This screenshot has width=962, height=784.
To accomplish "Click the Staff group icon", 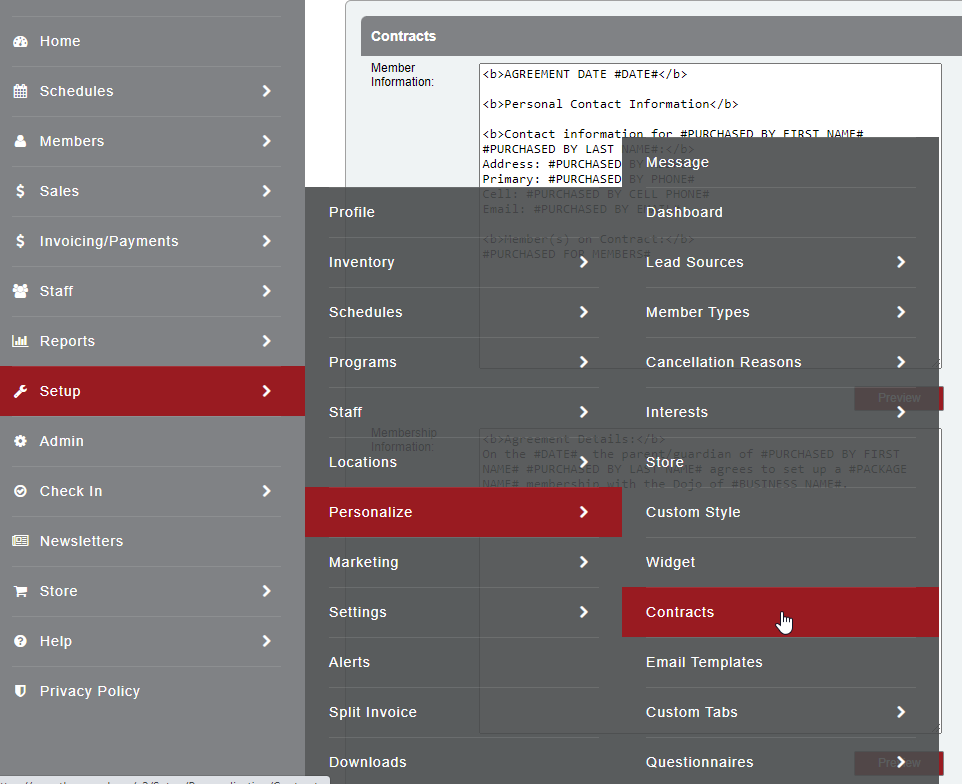I will click(x=20, y=292).
